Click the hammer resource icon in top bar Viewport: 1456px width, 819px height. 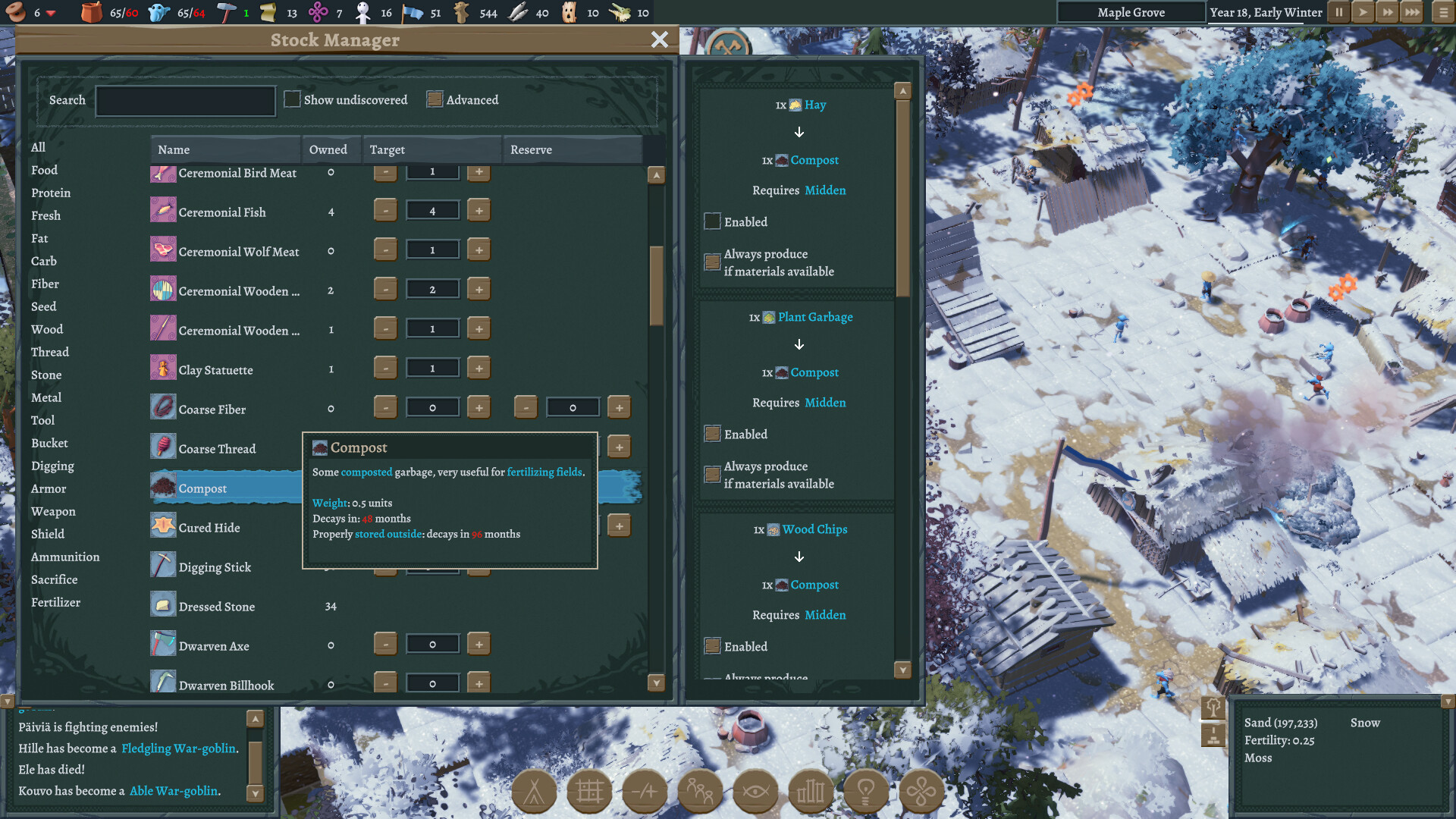click(227, 12)
